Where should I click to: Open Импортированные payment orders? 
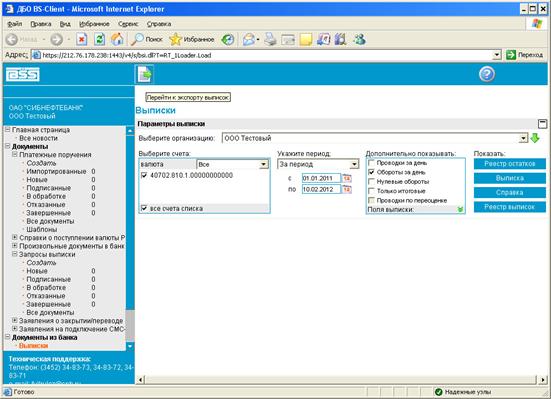tap(56, 171)
